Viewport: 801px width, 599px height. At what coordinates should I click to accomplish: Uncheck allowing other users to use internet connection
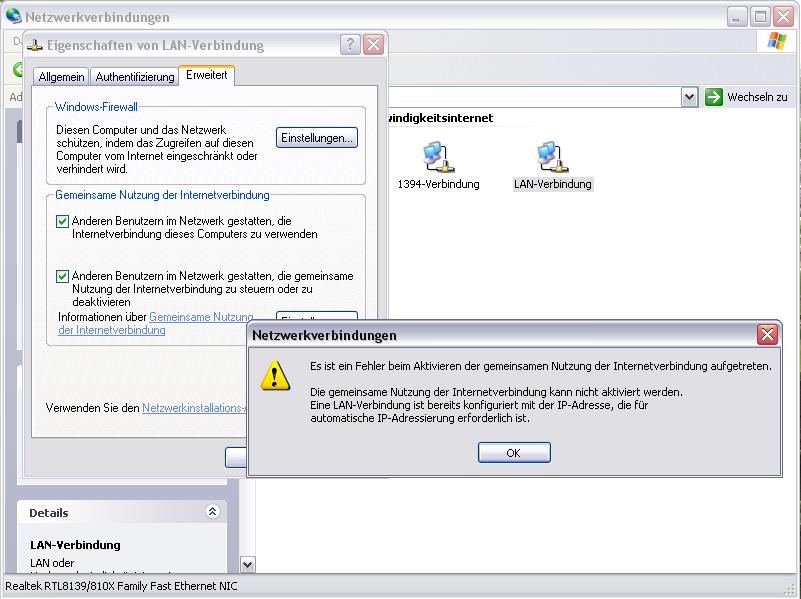coord(63,221)
